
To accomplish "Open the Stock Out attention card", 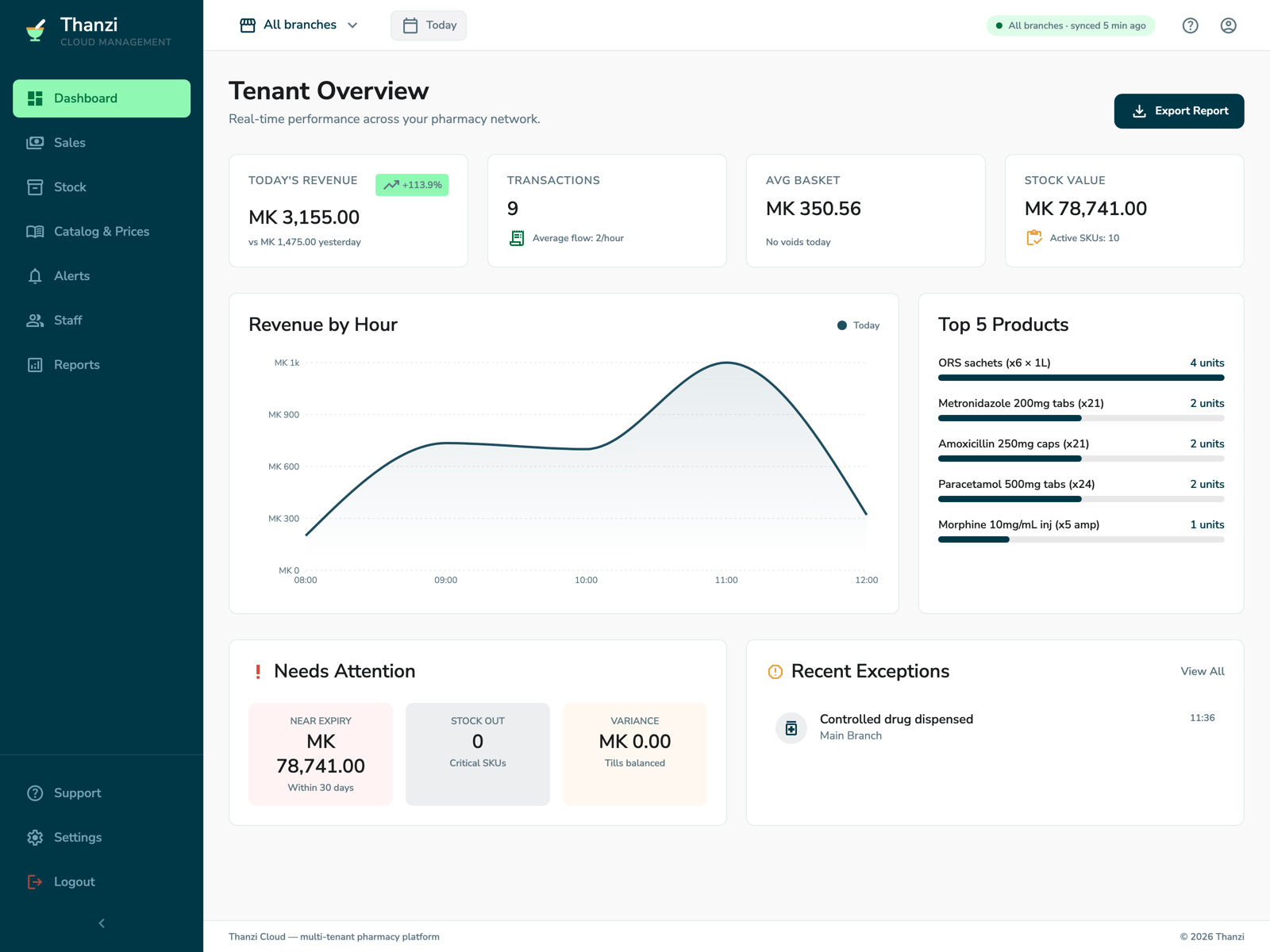I will (x=478, y=754).
